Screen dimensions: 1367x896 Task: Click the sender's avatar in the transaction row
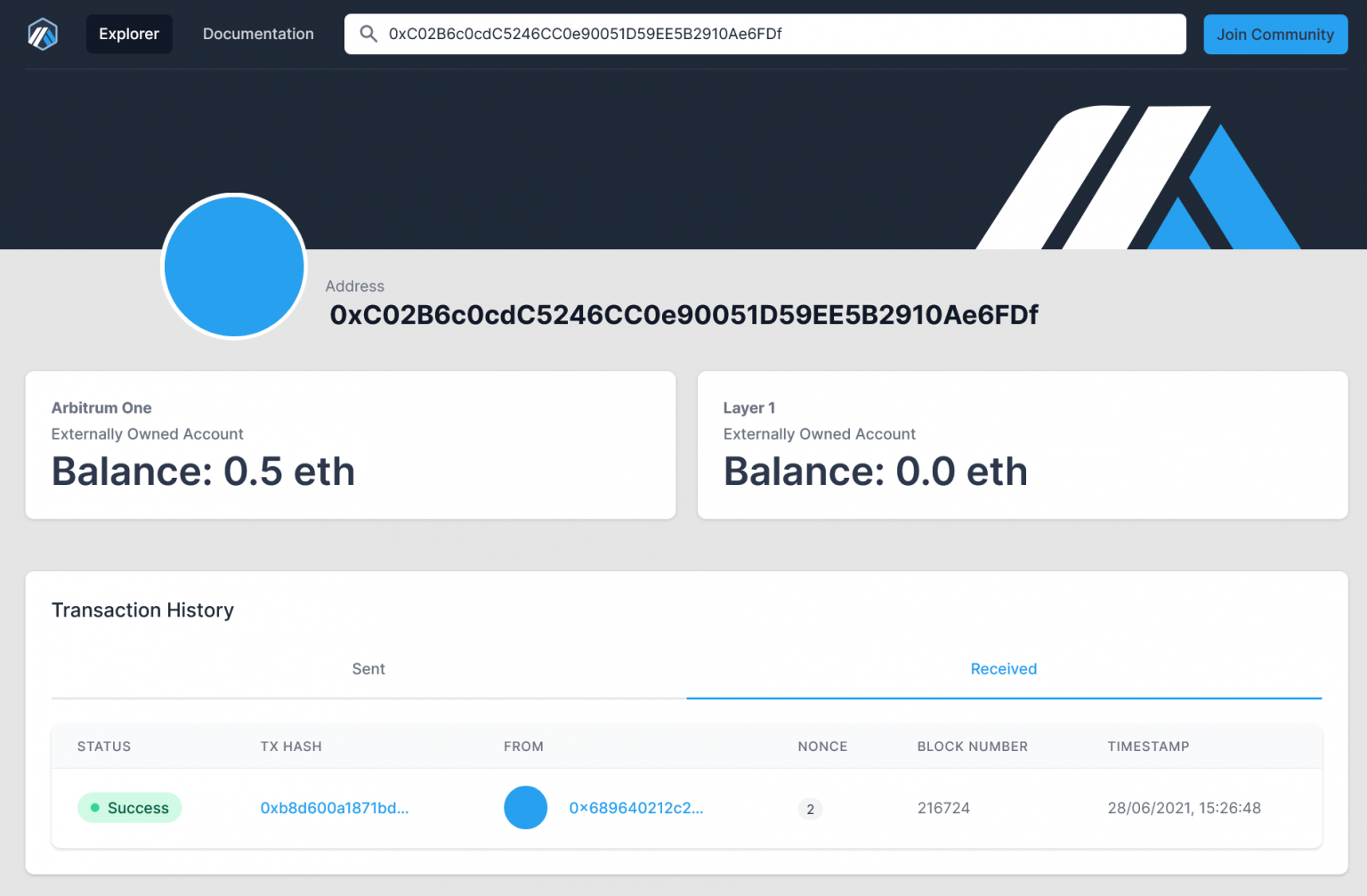525,808
